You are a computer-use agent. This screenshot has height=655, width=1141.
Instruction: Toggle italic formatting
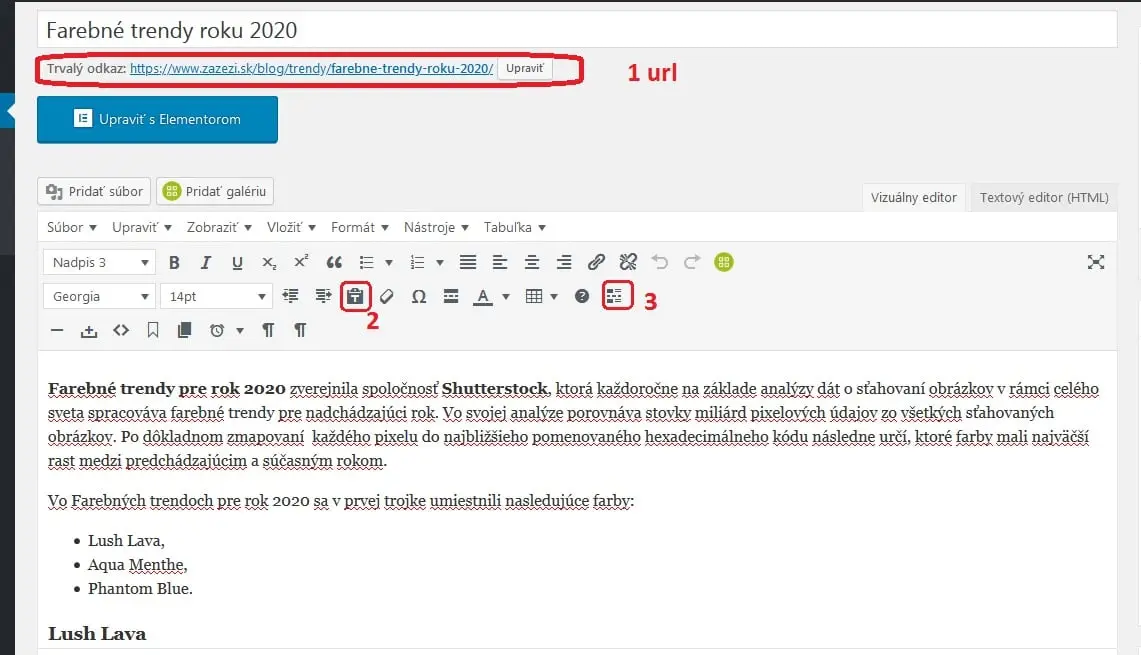point(206,263)
